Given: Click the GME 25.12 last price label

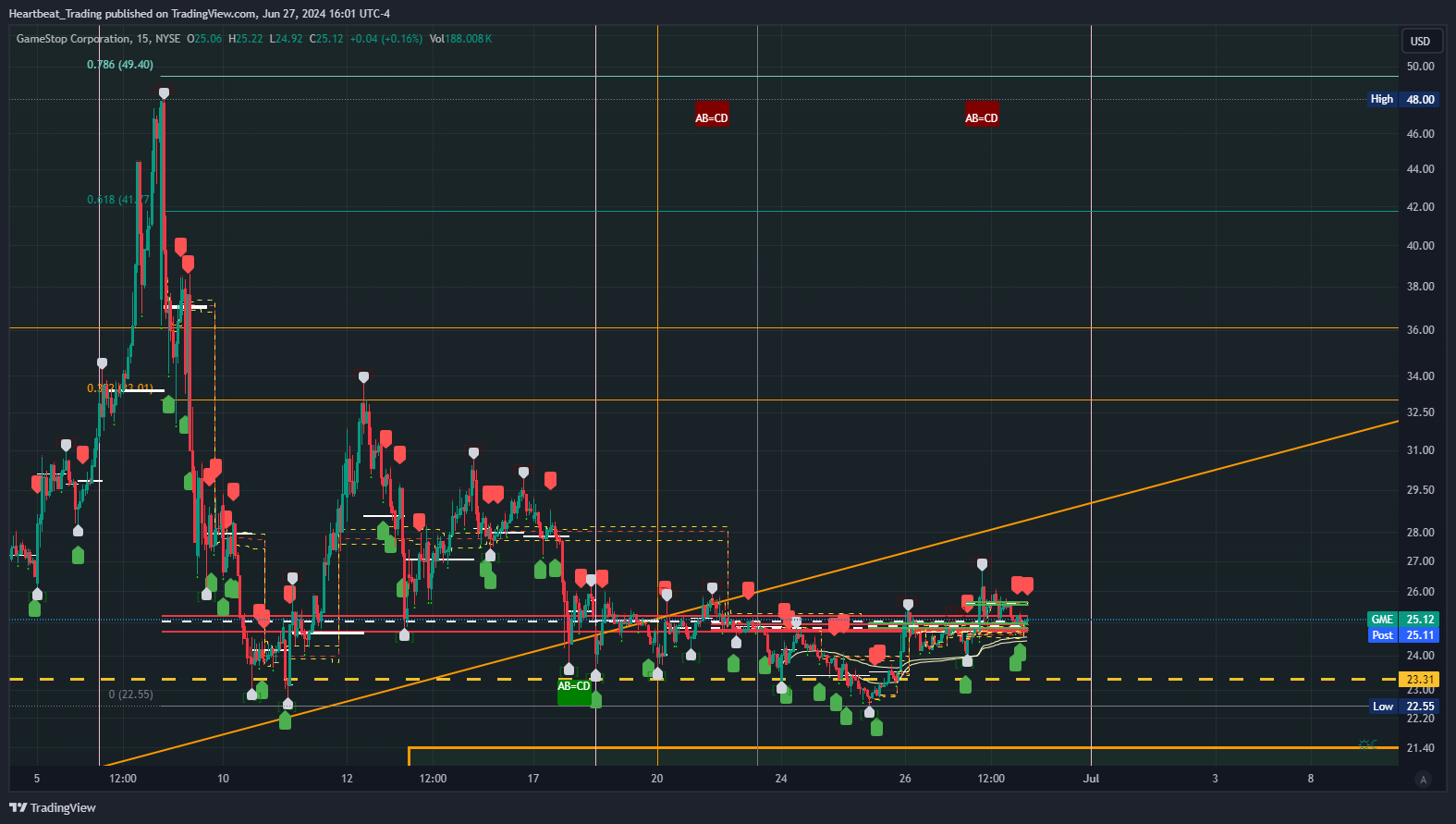Looking at the screenshot, I should coord(1402,620).
